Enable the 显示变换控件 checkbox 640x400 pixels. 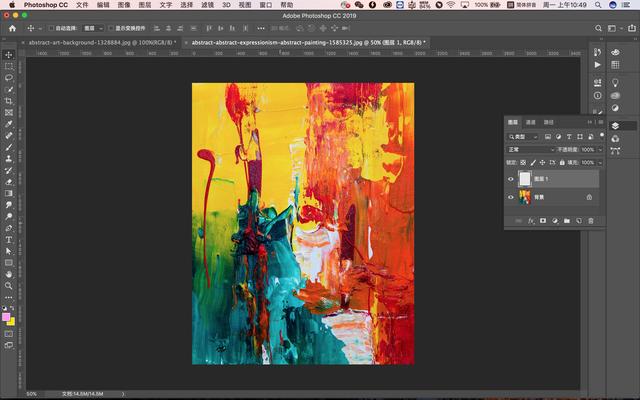pyautogui.click(x=111, y=28)
